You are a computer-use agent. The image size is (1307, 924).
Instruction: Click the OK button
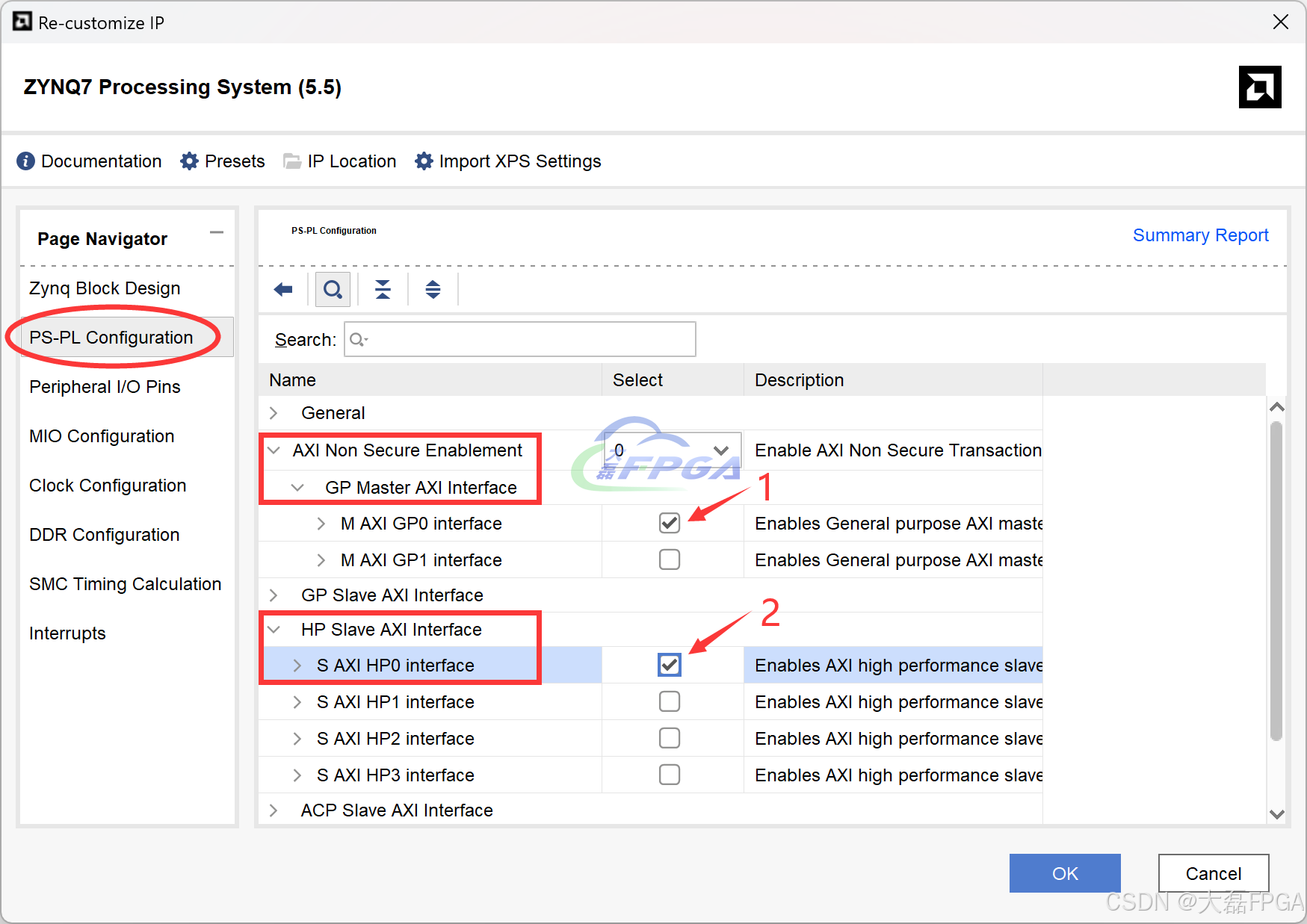[1065, 873]
